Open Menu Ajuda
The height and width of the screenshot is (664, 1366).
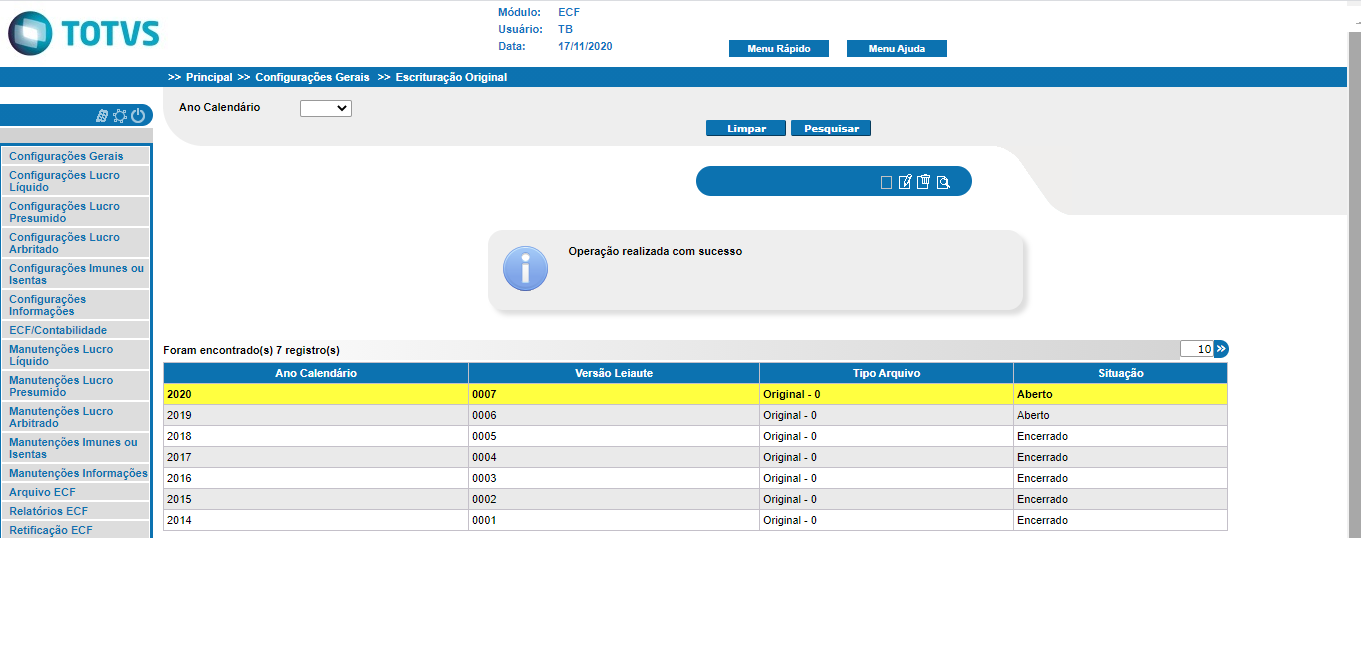(897, 48)
